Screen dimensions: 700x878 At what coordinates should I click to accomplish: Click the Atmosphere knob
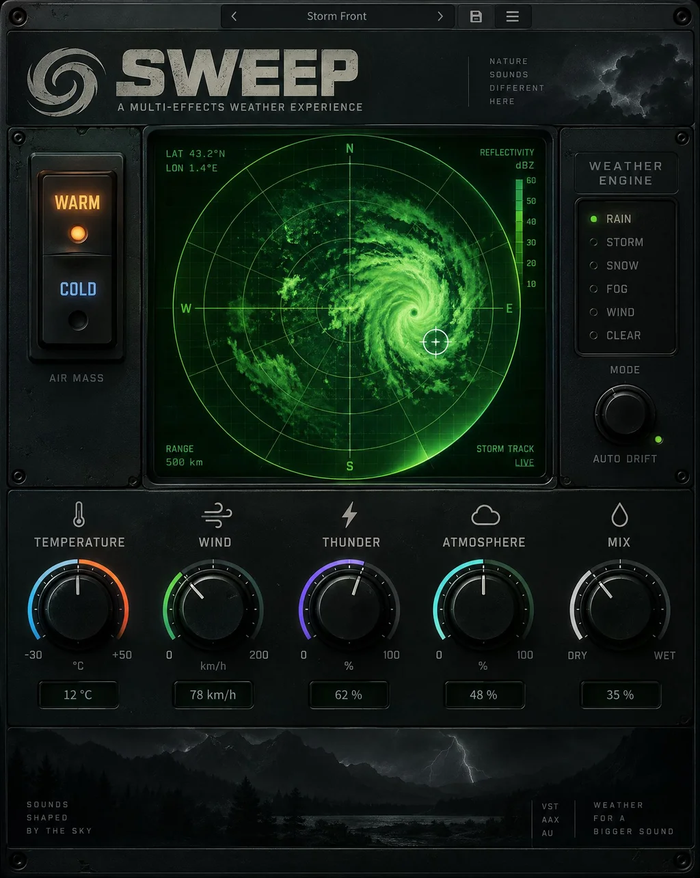pyautogui.click(x=483, y=607)
